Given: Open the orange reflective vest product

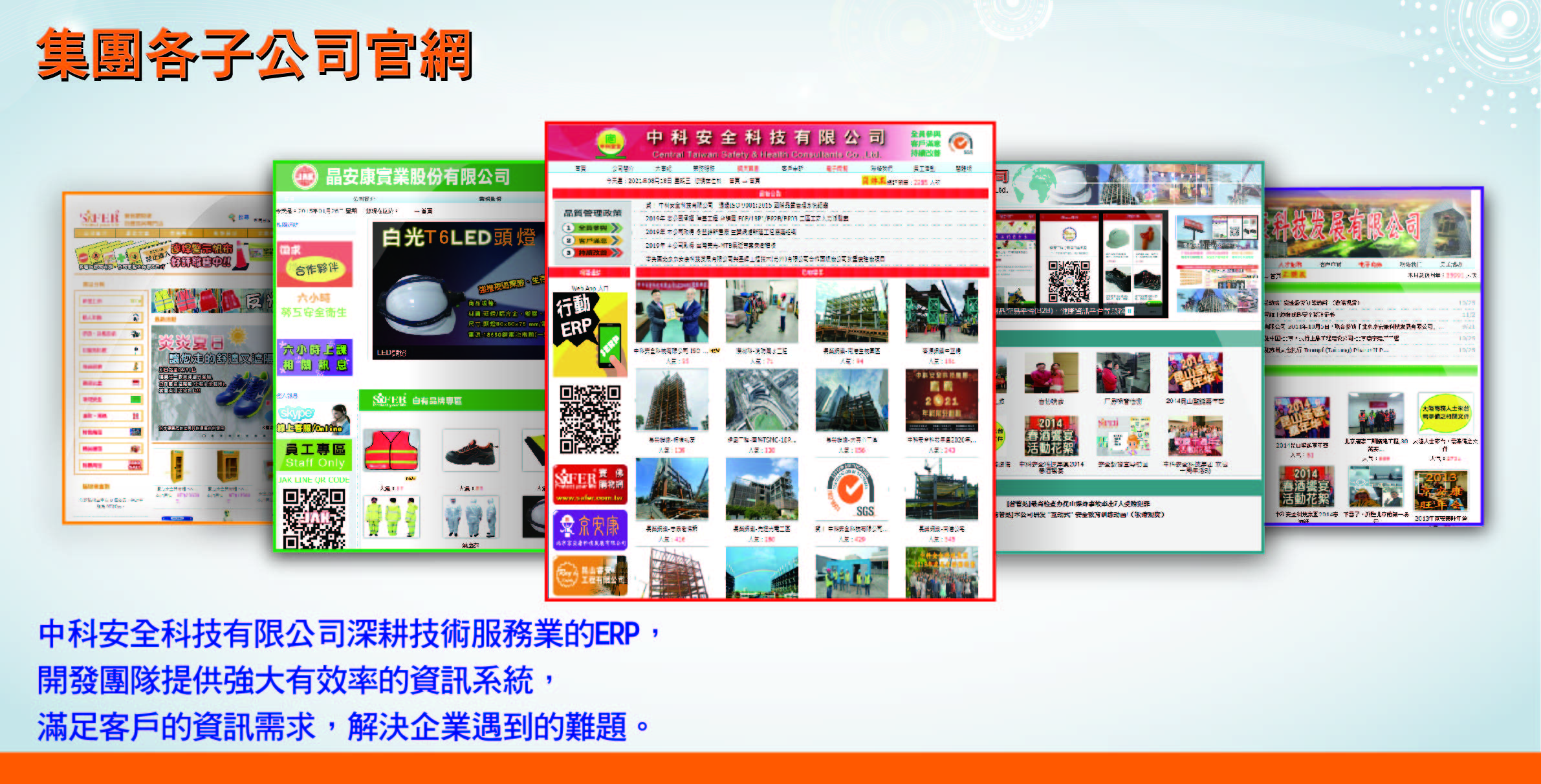Looking at the screenshot, I should [391, 450].
